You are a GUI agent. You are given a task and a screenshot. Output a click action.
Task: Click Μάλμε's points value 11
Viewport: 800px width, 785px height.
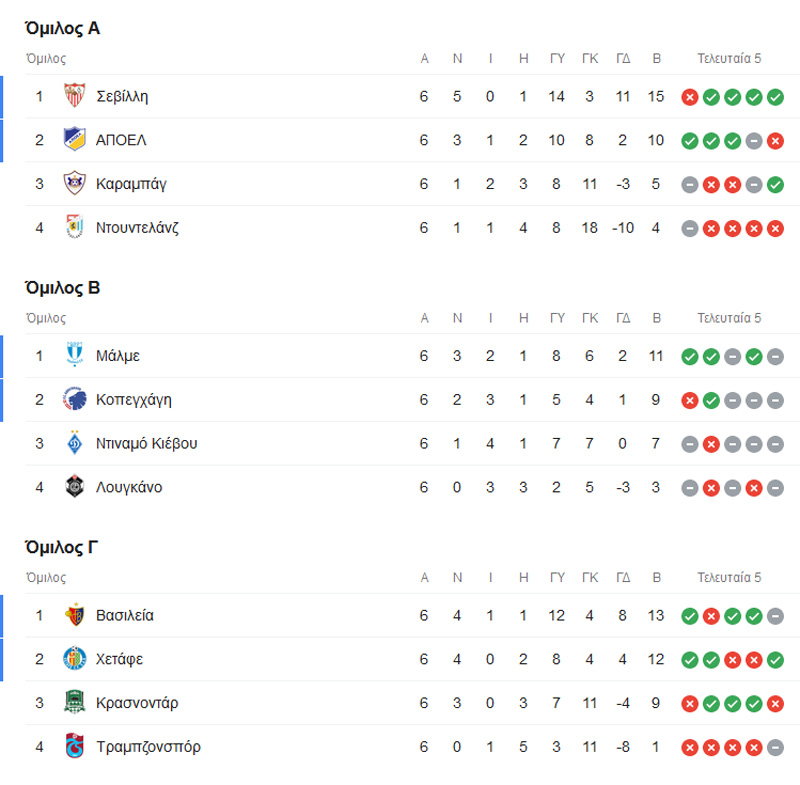coord(656,356)
